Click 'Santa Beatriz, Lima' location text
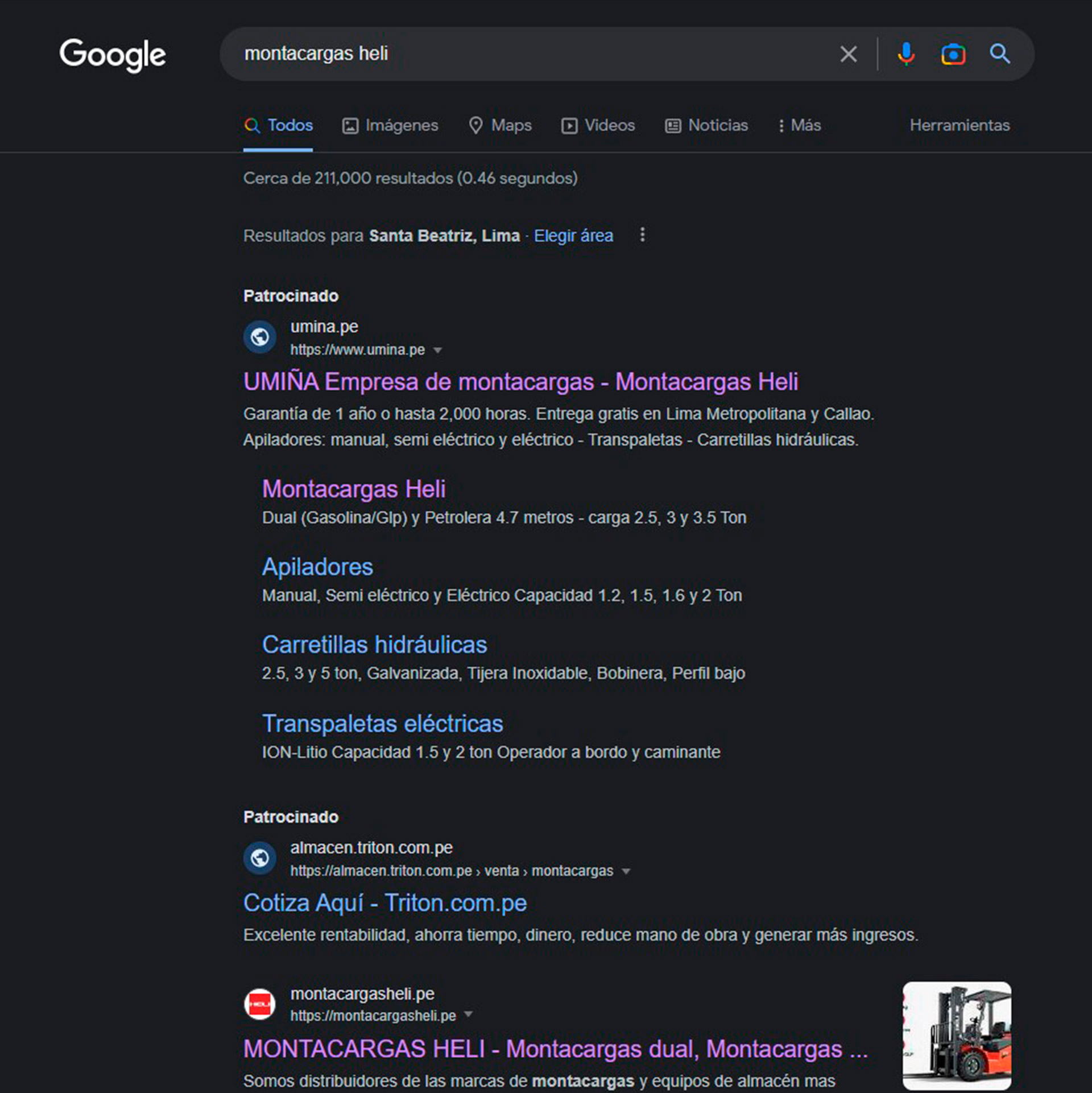The image size is (1092, 1093). [x=444, y=236]
